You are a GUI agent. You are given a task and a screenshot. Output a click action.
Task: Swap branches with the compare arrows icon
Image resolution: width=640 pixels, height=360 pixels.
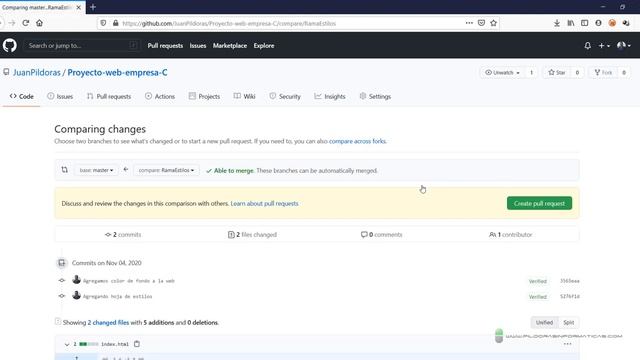click(x=64, y=170)
